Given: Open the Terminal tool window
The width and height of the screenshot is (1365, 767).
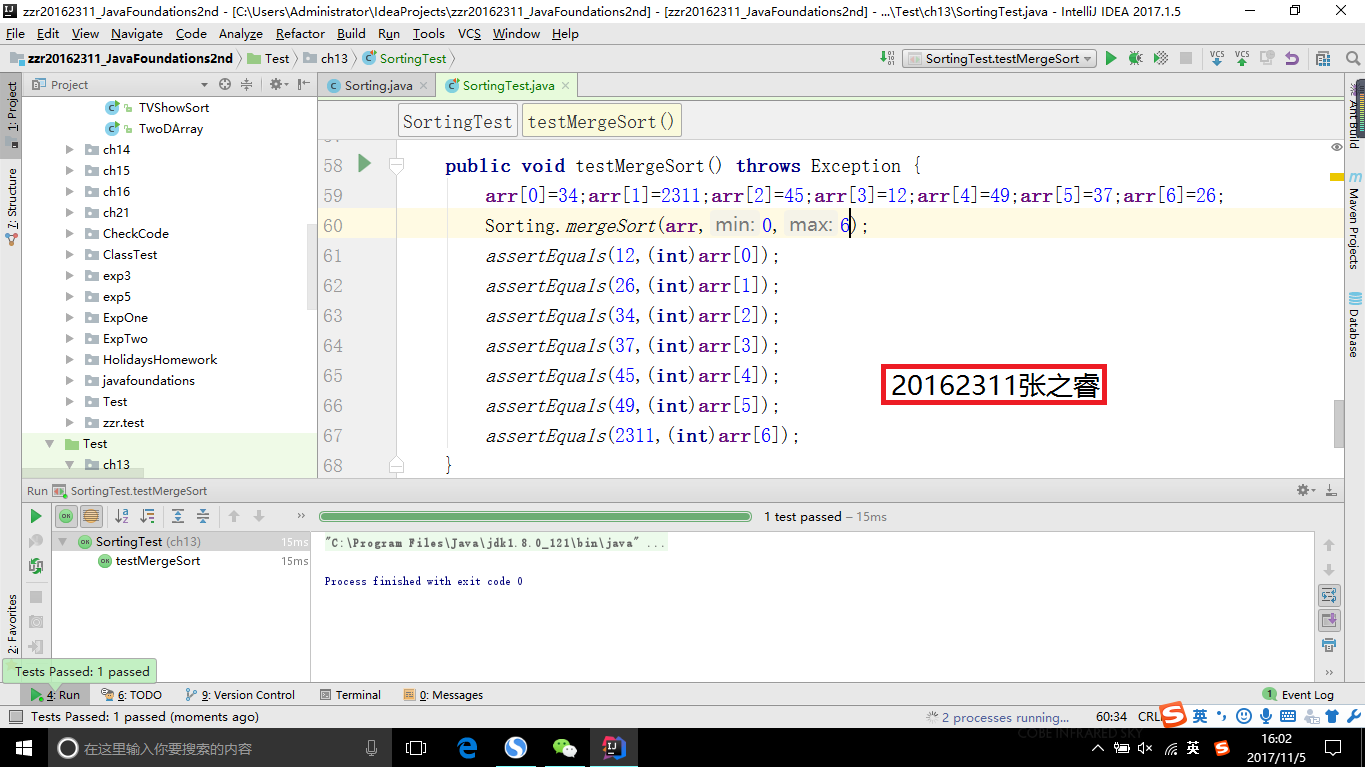Looking at the screenshot, I should 350,695.
